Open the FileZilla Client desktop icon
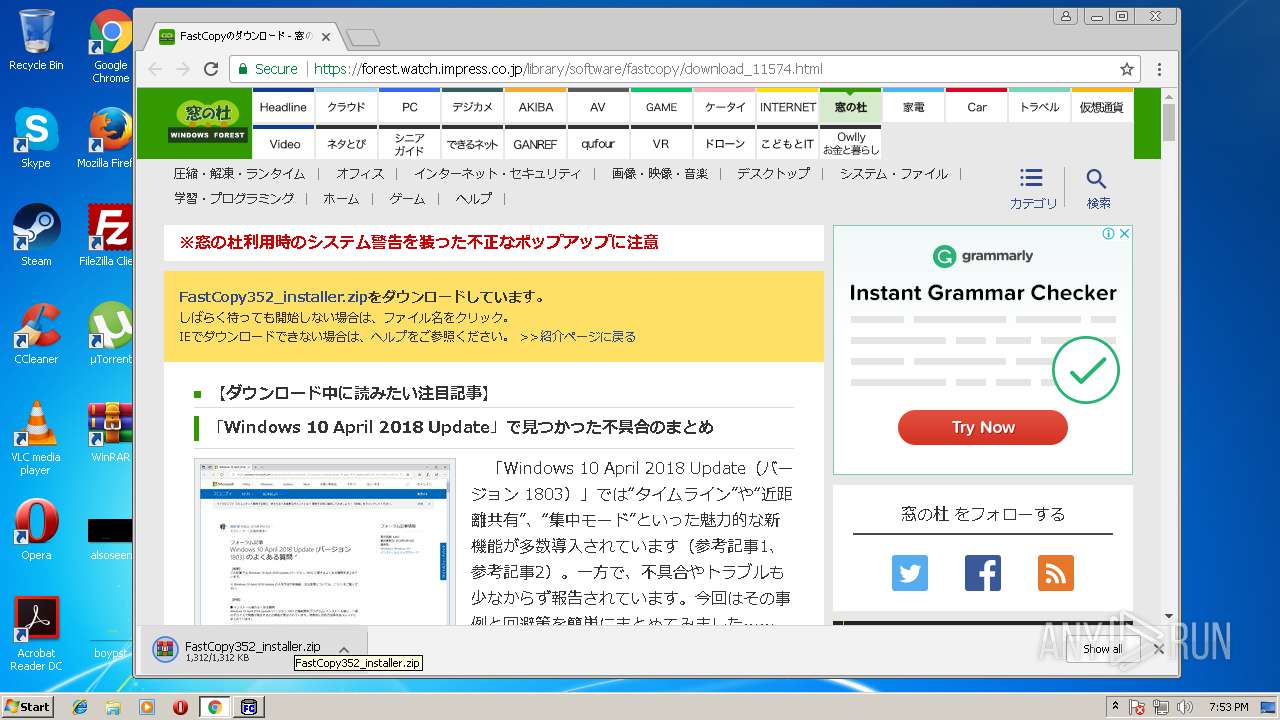1280x720 pixels. tap(108, 236)
